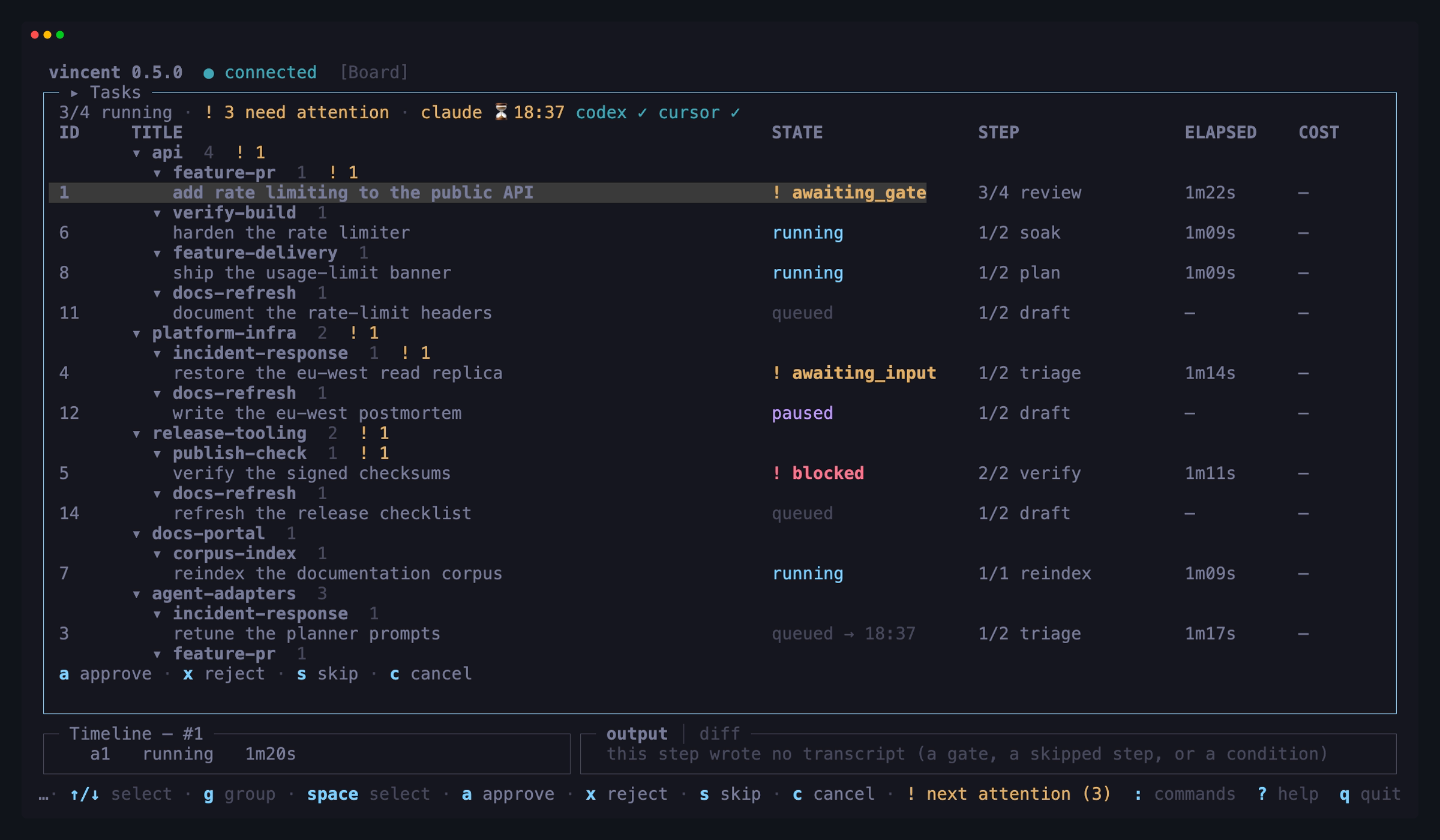1440x840 pixels.
Task: Click the group shortcut in status bar
Action: pyautogui.click(x=239, y=794)
